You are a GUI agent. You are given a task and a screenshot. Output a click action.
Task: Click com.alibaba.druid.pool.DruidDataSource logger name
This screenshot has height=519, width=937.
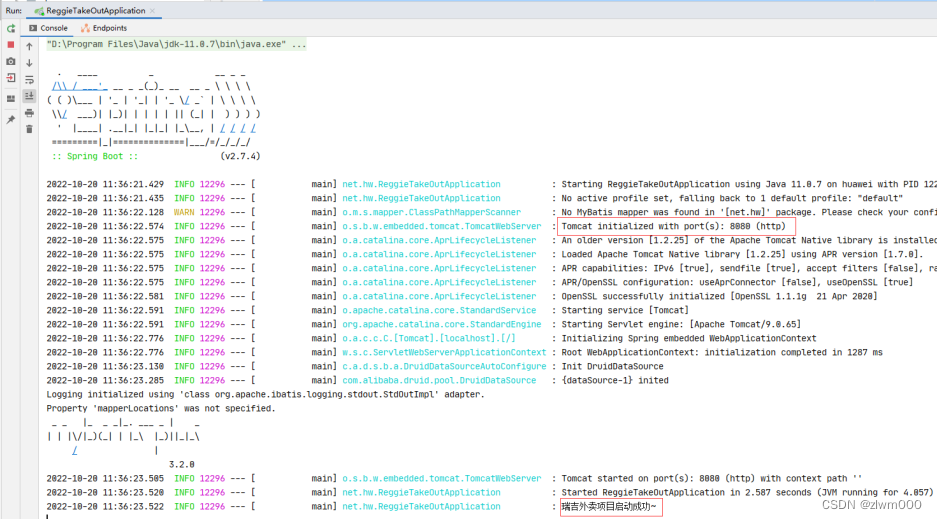[439, 380]
